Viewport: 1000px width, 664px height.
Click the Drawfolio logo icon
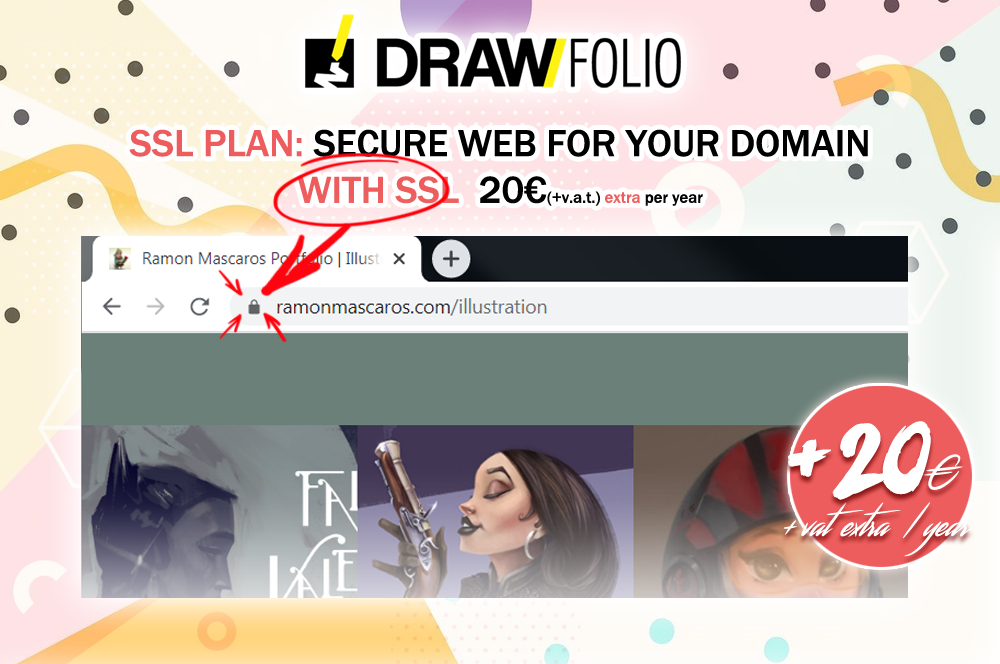(329, 53)
